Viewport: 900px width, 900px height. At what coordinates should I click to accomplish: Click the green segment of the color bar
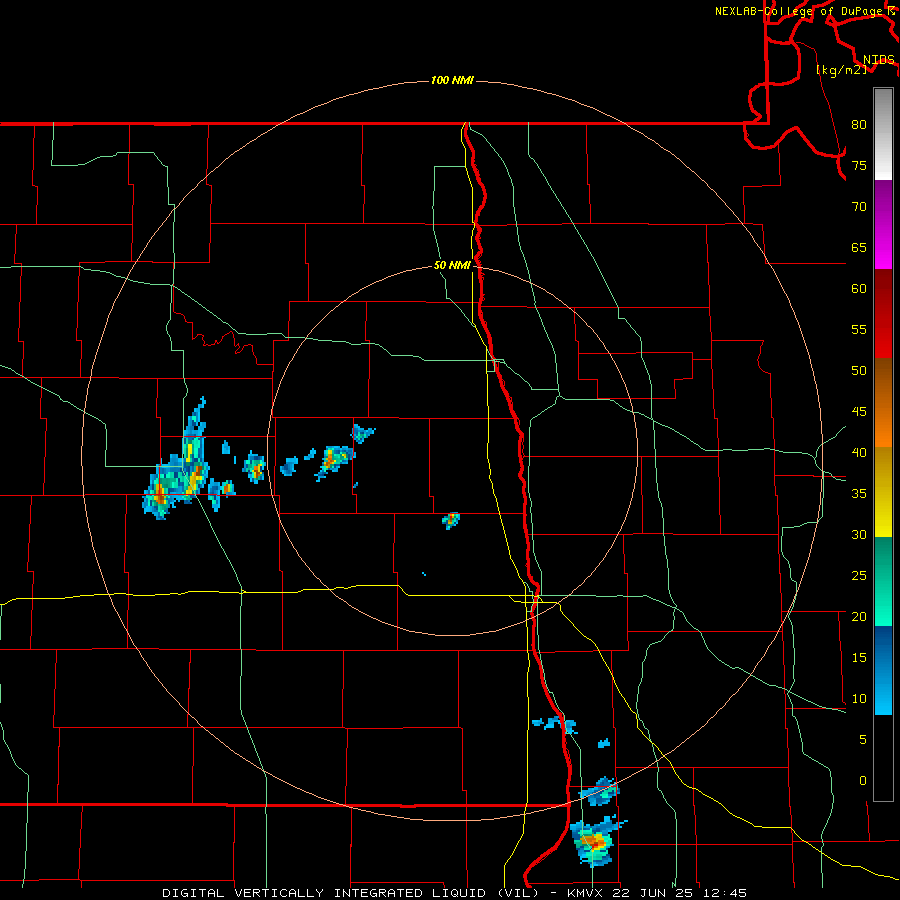pyautogui.click(x=883, y=581)
